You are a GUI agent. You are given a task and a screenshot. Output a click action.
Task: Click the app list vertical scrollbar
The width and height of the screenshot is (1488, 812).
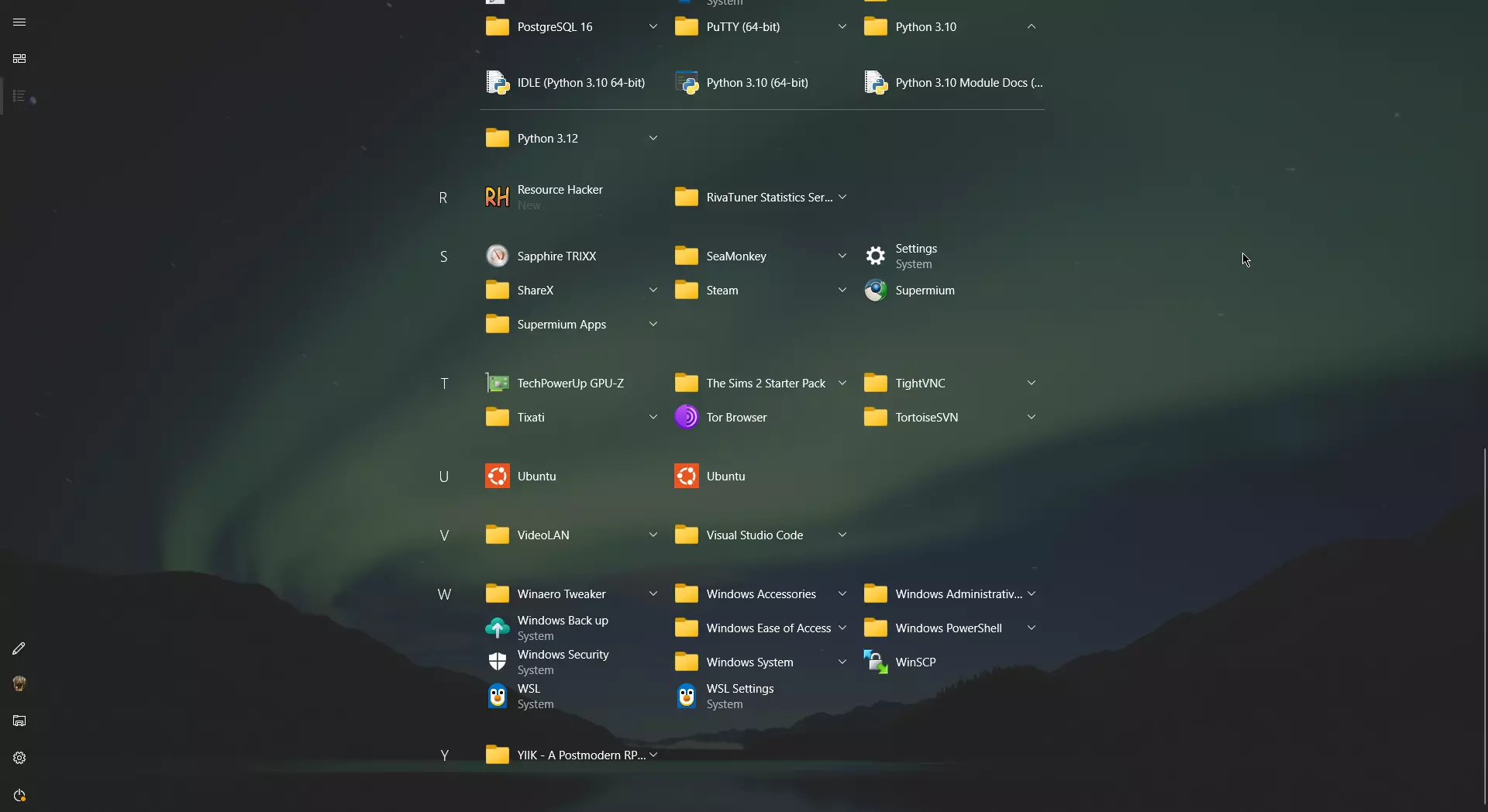click(1485, 626)
